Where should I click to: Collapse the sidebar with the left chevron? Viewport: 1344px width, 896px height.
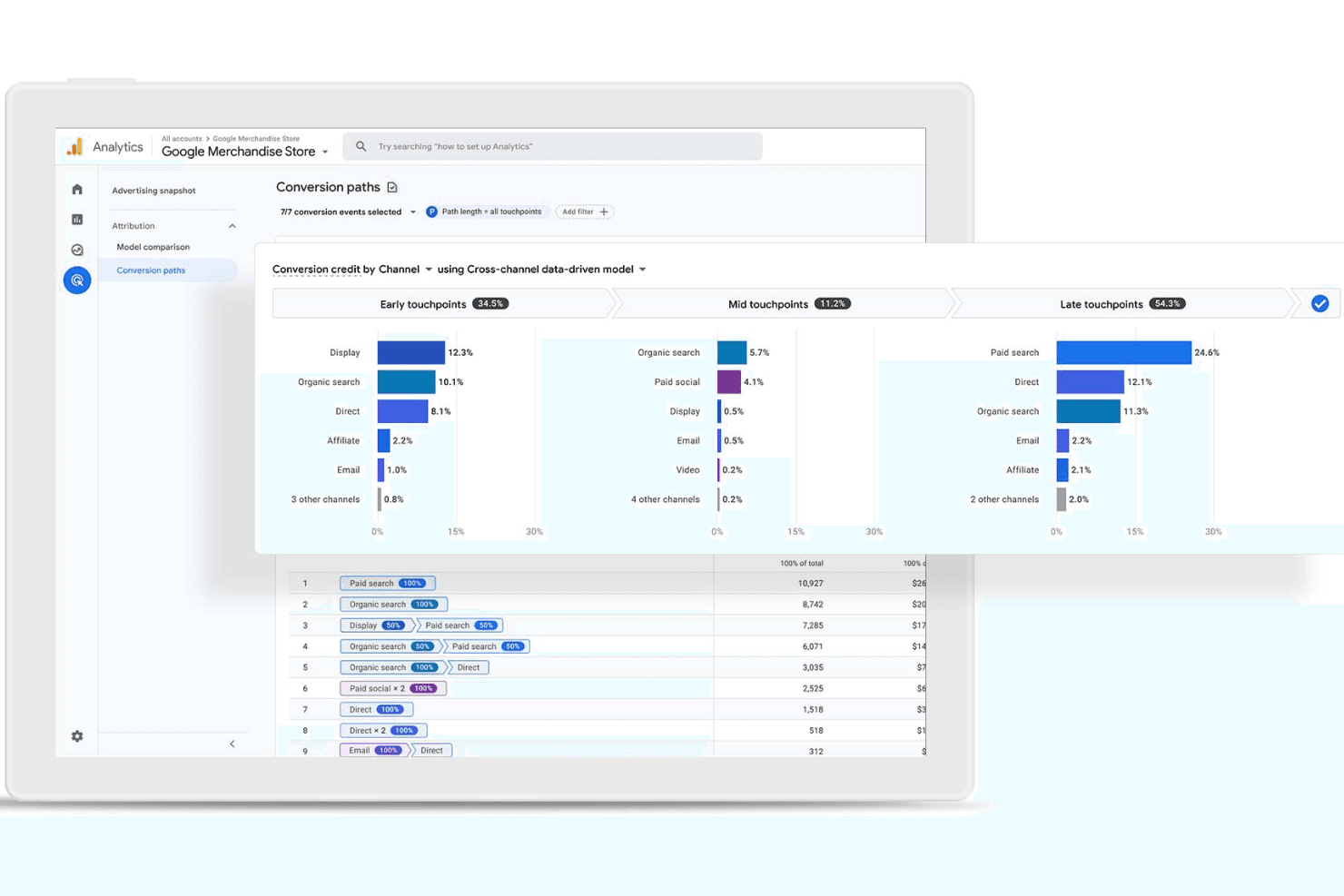tap(232, 743)
